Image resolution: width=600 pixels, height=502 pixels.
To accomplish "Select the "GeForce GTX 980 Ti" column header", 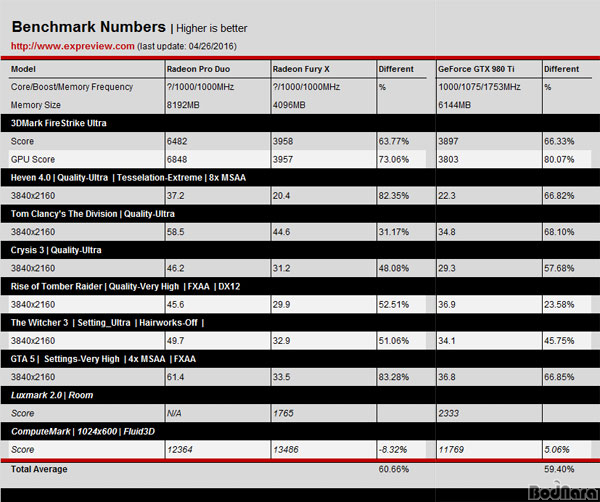I will tap(476, 69).
